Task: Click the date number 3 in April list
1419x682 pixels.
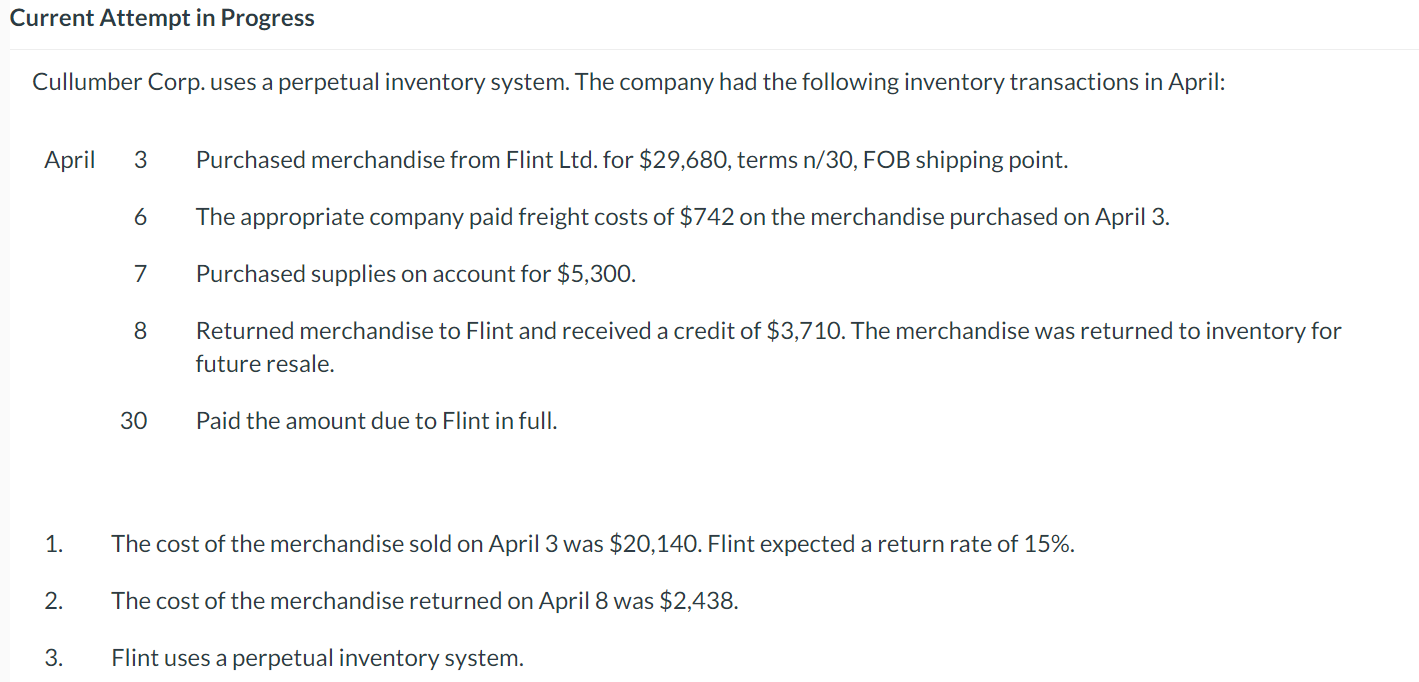Action: [139, 160]
